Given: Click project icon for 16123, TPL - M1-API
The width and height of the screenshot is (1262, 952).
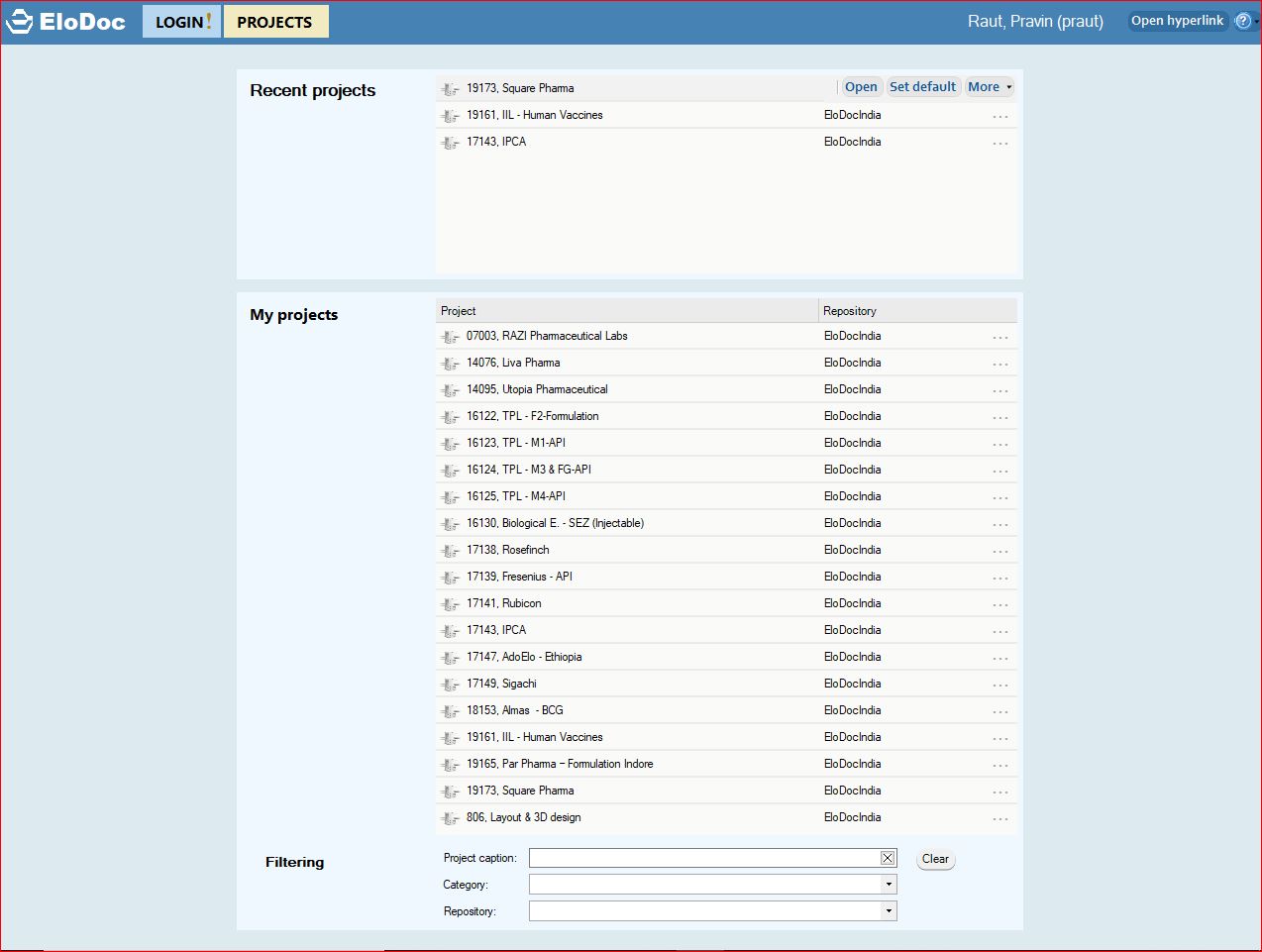Looking at the screenshot, I should coord(450,444).
